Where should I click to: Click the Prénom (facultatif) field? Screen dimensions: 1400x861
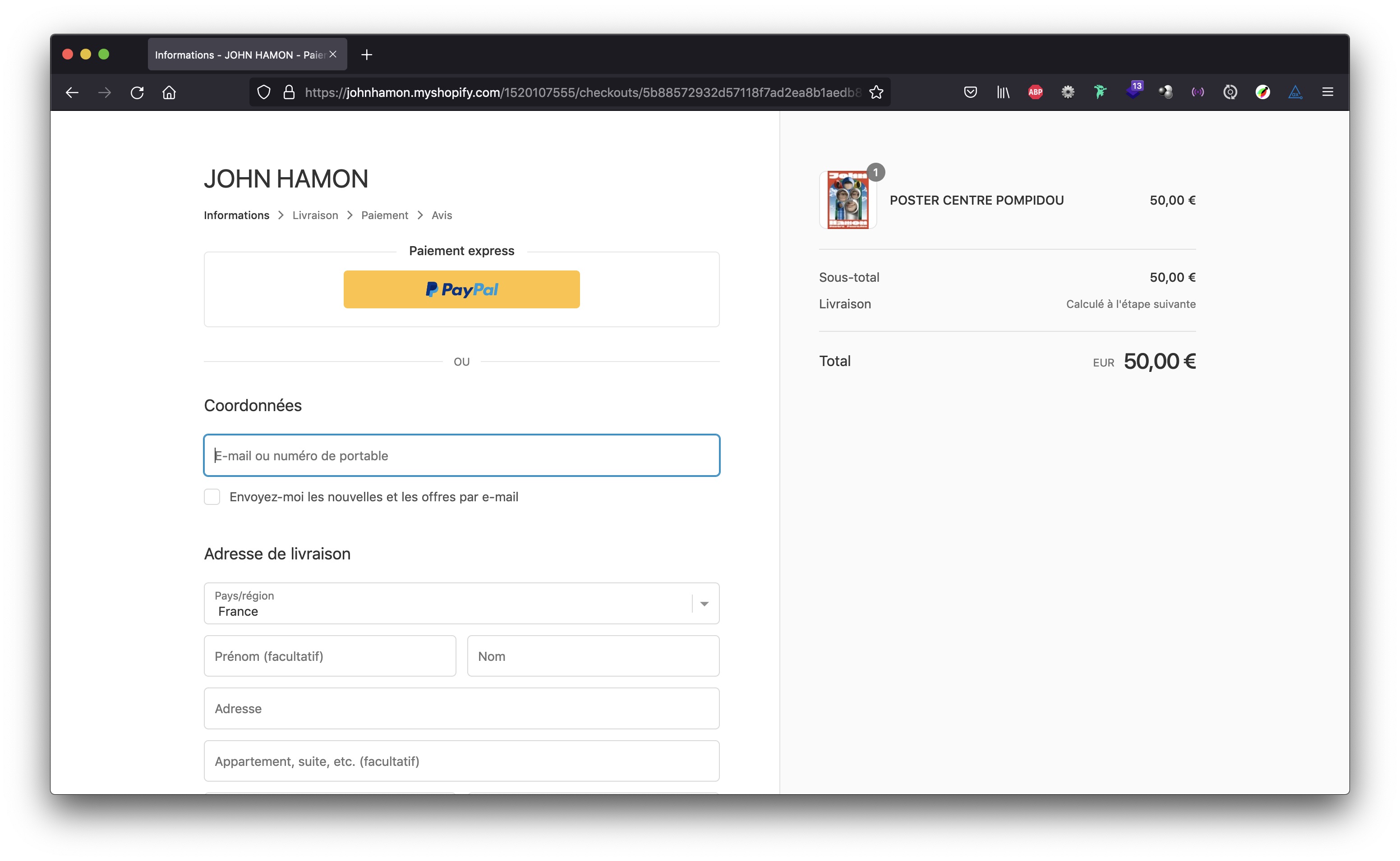click(x=330, y=656)
